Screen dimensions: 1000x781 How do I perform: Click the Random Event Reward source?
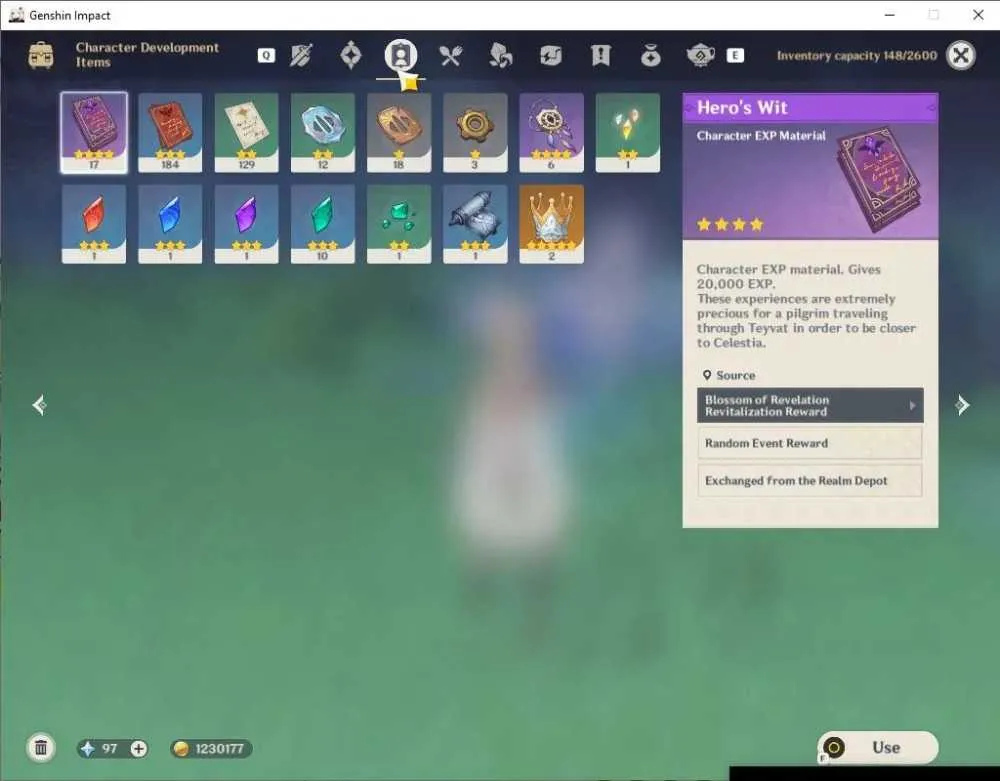click(810, 443)
